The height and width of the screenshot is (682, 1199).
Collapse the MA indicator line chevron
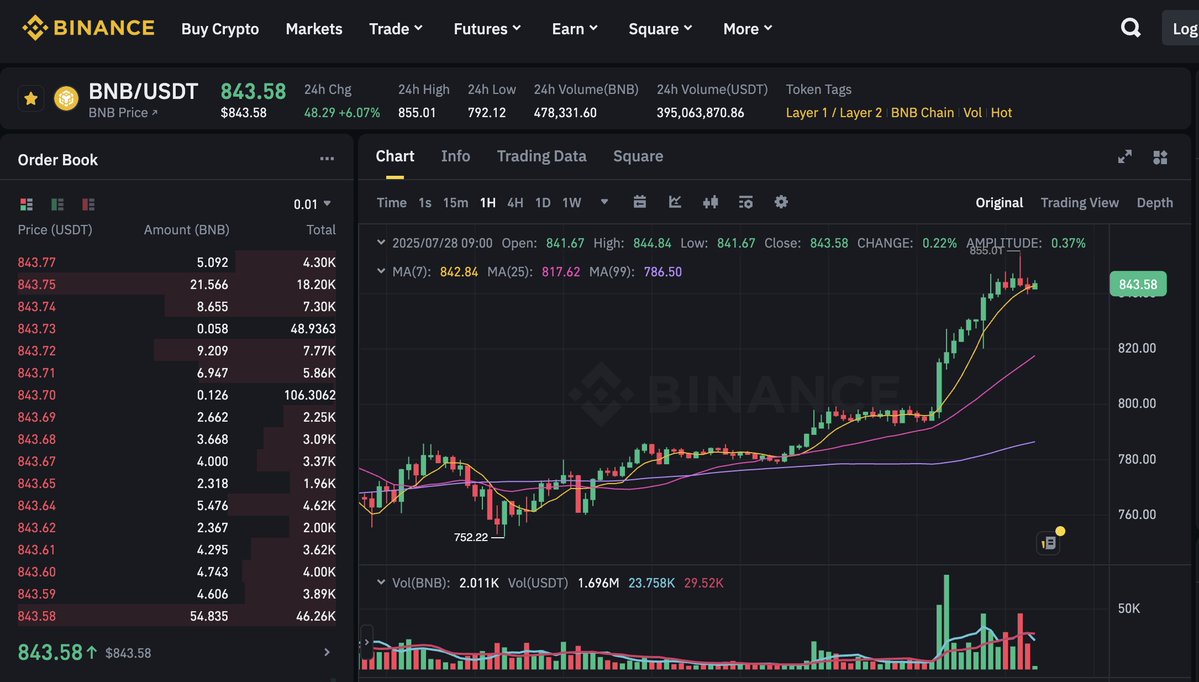(x=381, y=271)
